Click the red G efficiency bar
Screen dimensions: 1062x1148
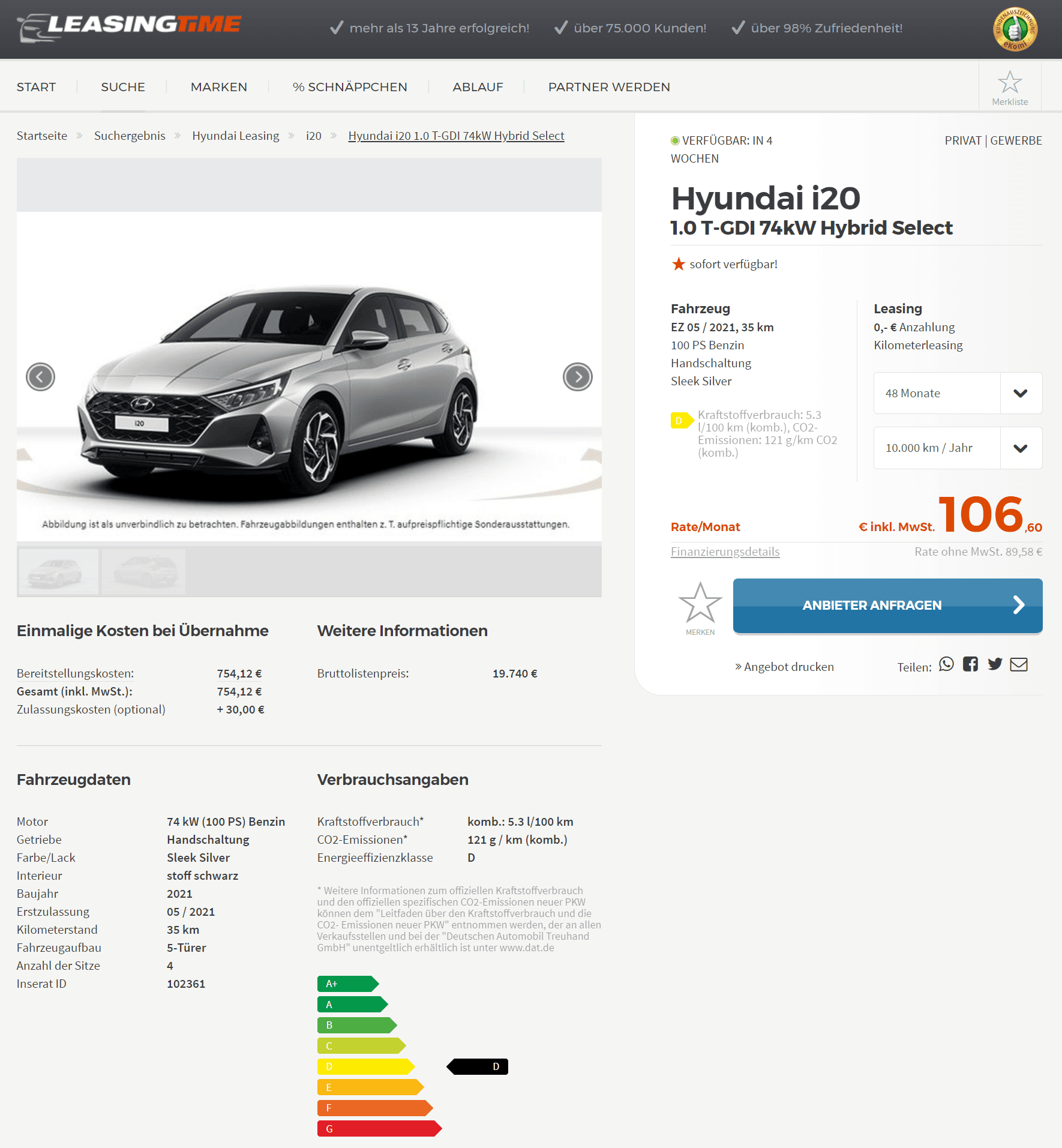pos(379,1128)
